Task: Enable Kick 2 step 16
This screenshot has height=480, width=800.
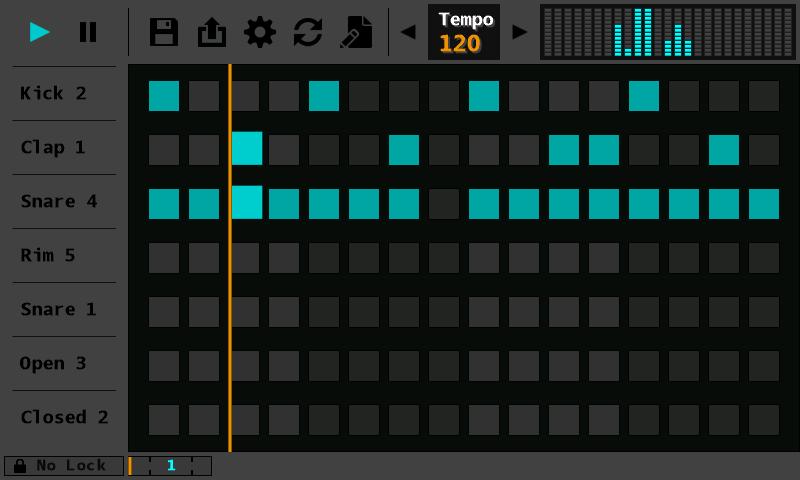Action: pyautogui.click(x=764, y=96)
